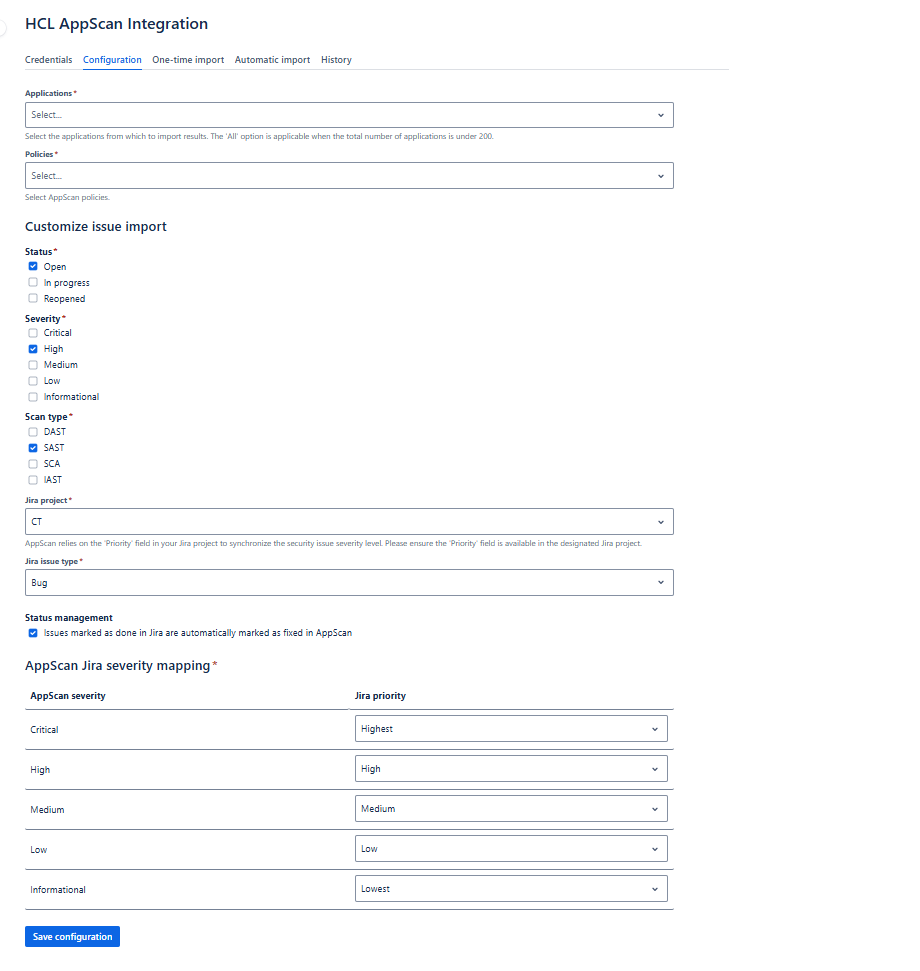Open Jira issue type dropdown showing Bug
Screen dimensions: 920x971
349,583
